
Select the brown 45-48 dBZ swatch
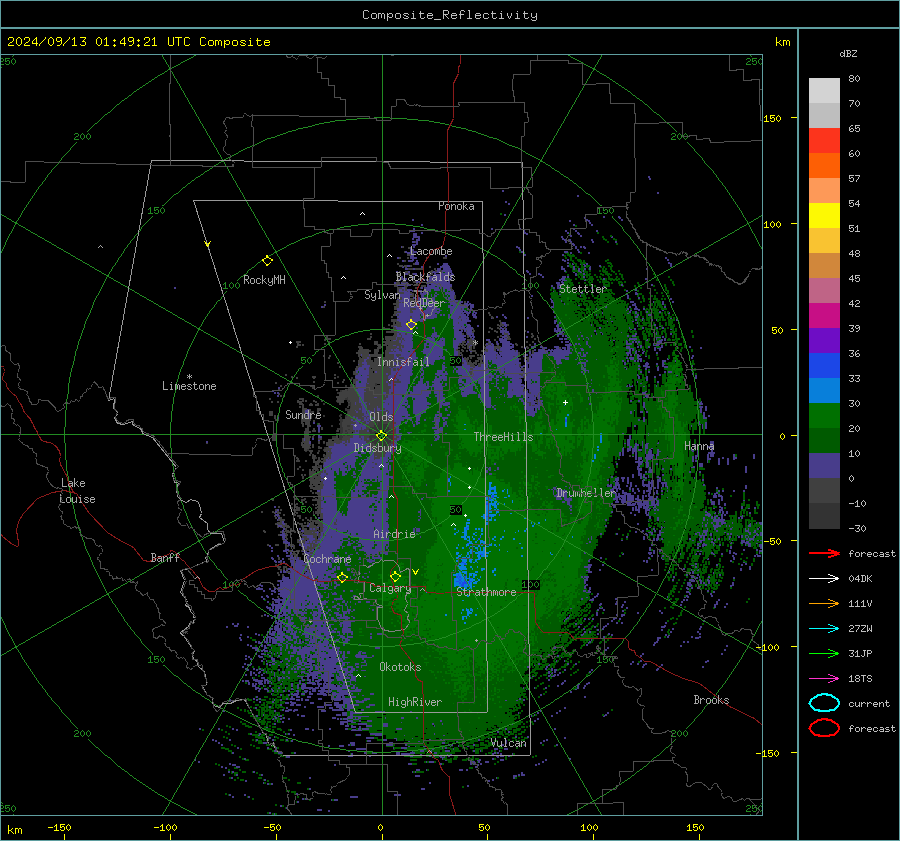(x=824, y=266)
